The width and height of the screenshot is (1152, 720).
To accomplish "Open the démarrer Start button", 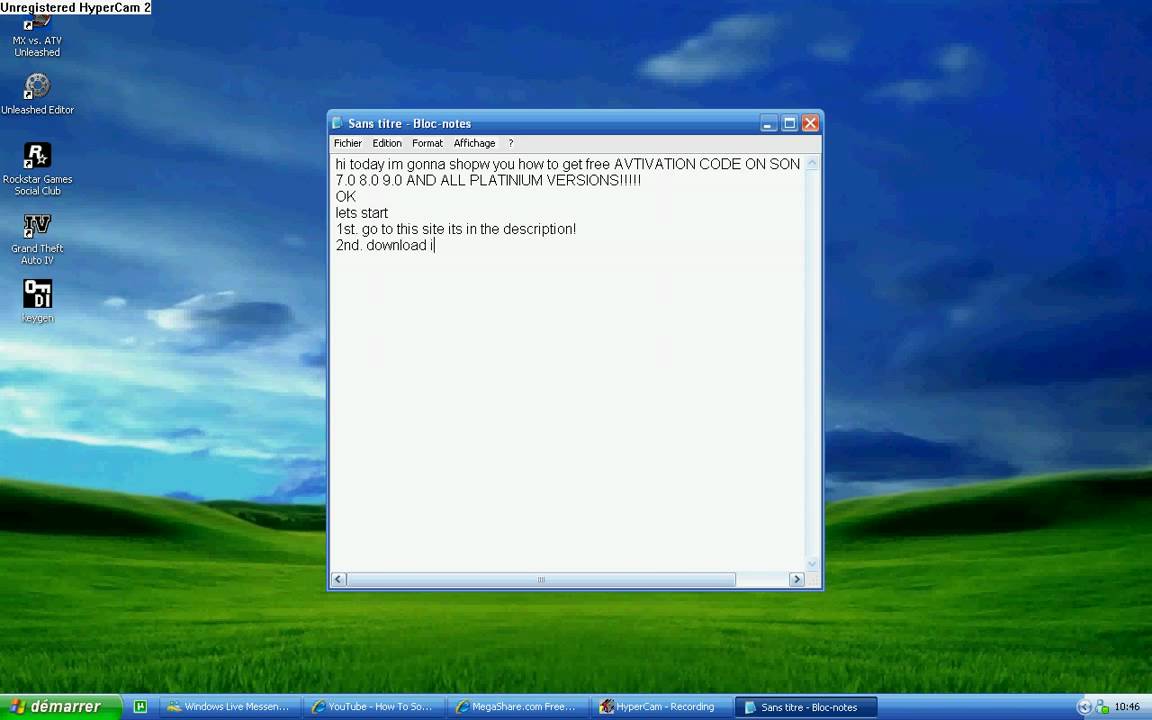I will pyautogui.click(x=60, y=707).
